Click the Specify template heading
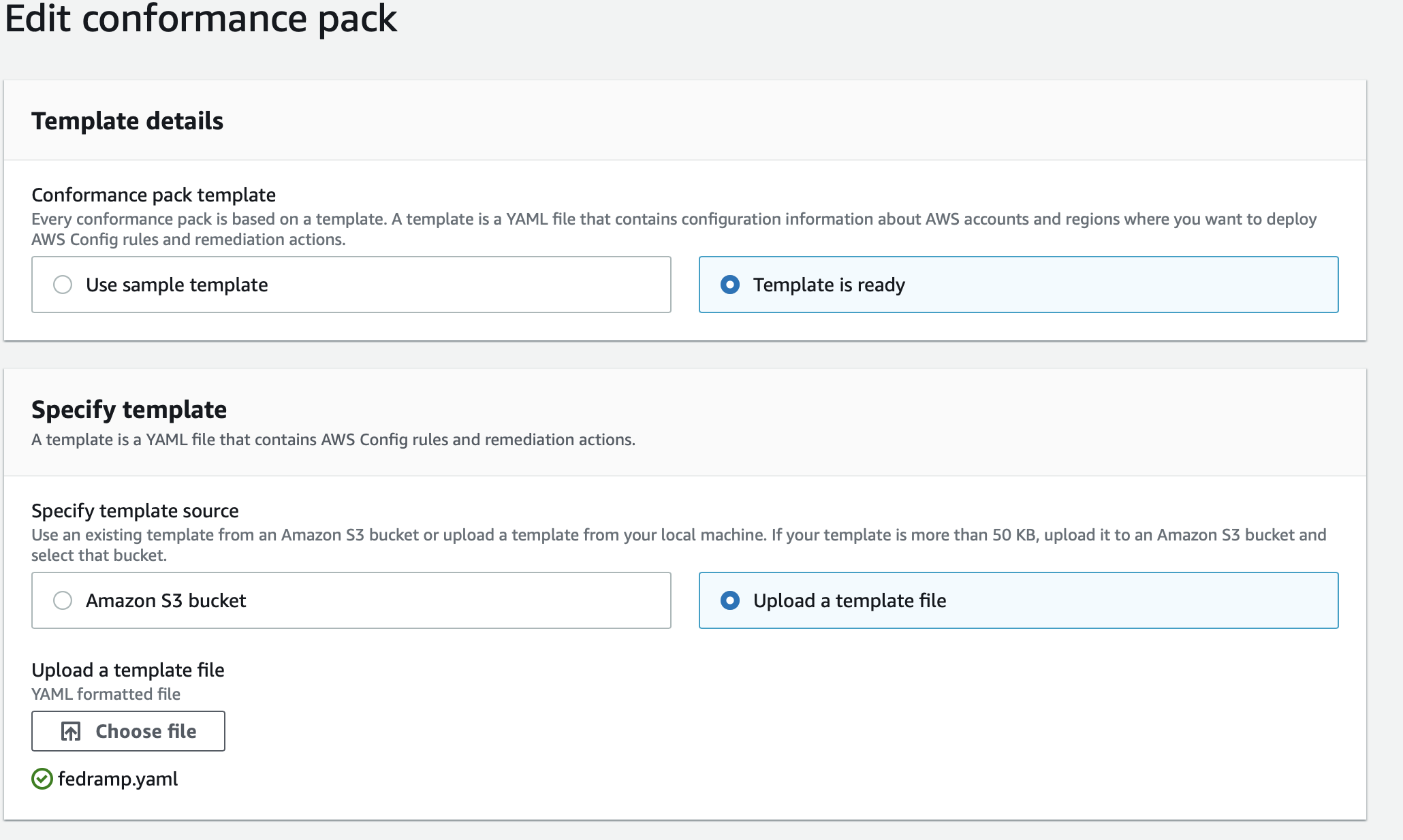The width and height of the screenshot is (1403, 840). point(129,409)
